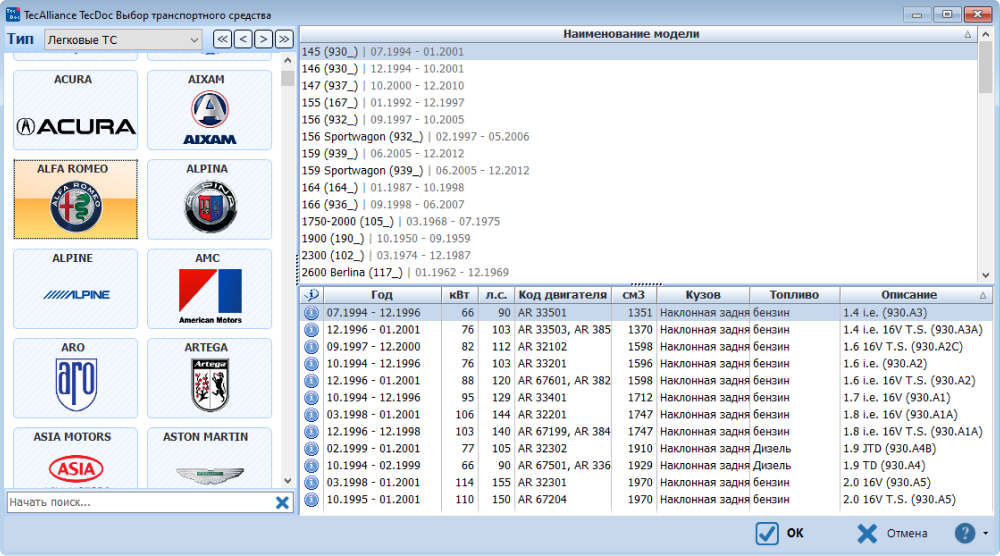Open info icon for 2.0 16V (930.A5)
The width and height of the screenshot is (1000, 556).
tap(311, 483)
